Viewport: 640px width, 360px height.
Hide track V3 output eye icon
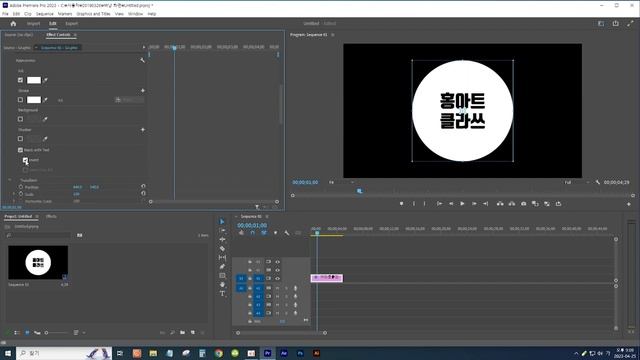pyautogui.click(x=278, y=262)
